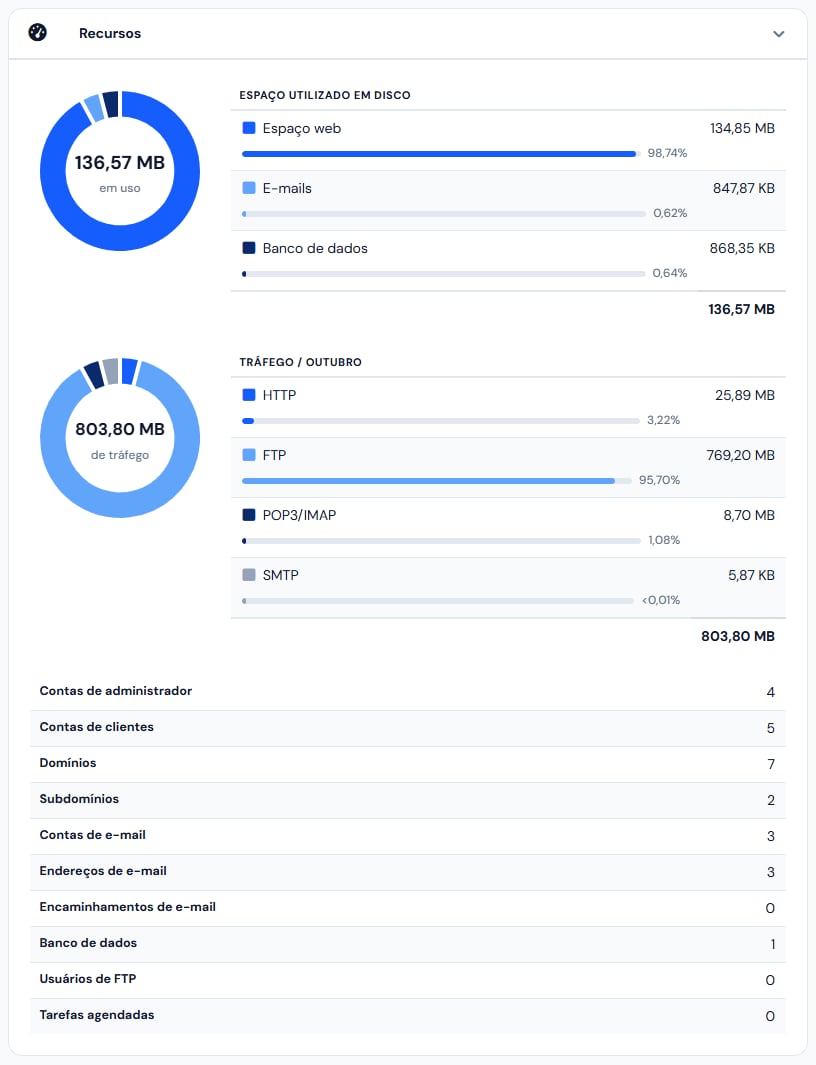Select the Subdomínios row label
816x1065 pixels.
(x=79, y=799)
